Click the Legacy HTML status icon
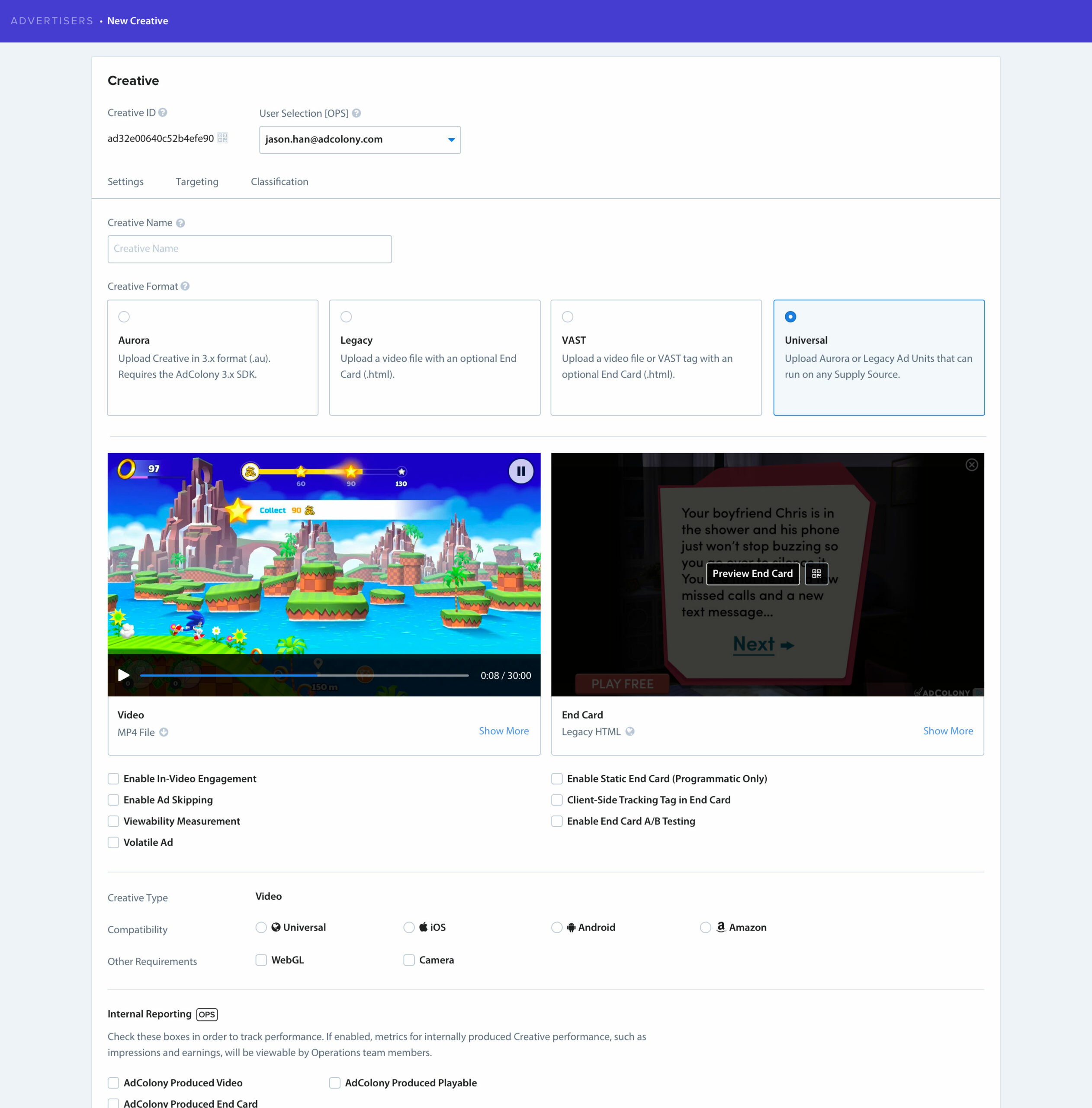1092x1108 pixels. pyautogui.click(x=630, y=731)
